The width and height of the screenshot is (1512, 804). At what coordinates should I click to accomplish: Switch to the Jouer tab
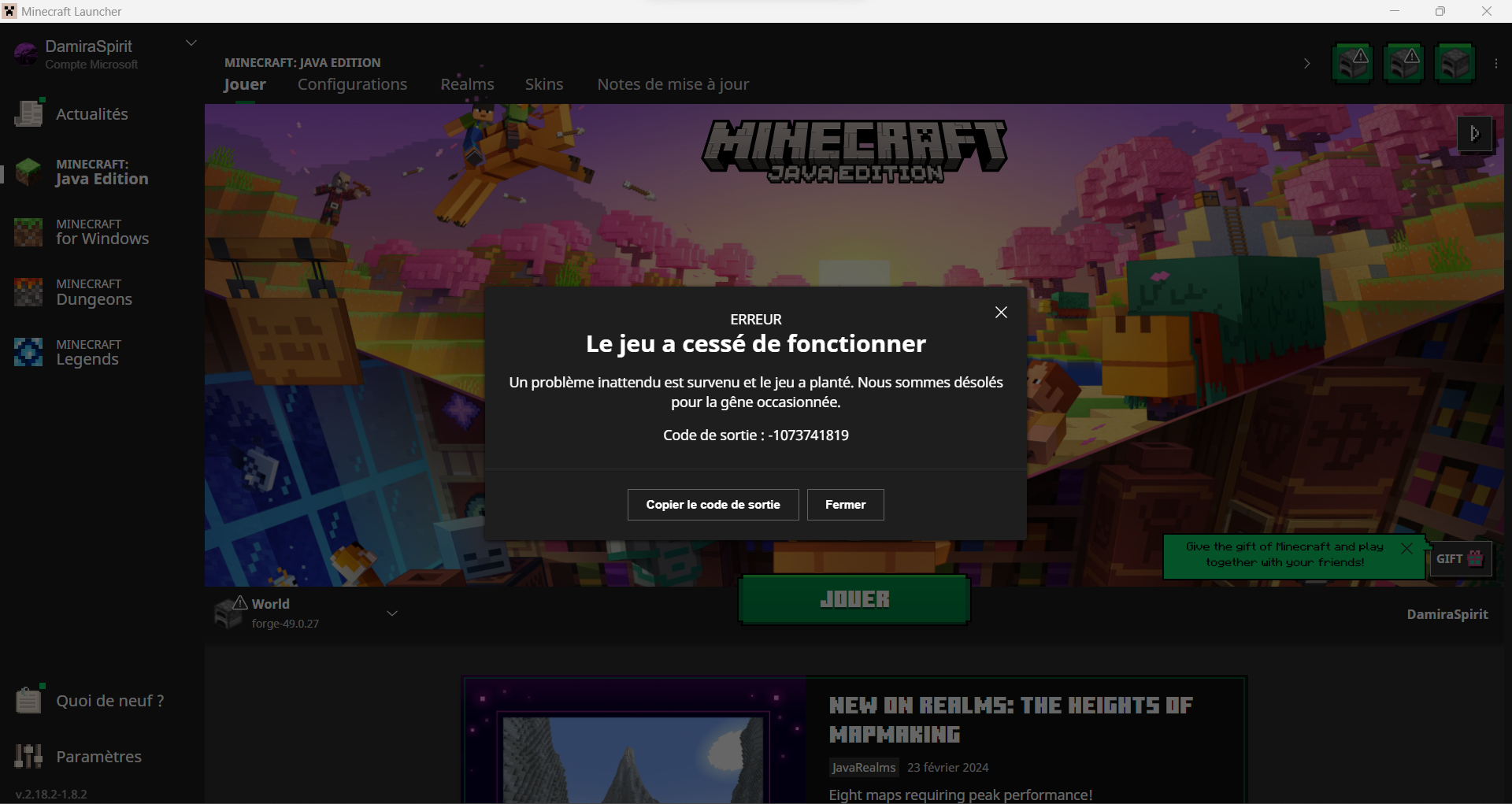click(245, 84)
